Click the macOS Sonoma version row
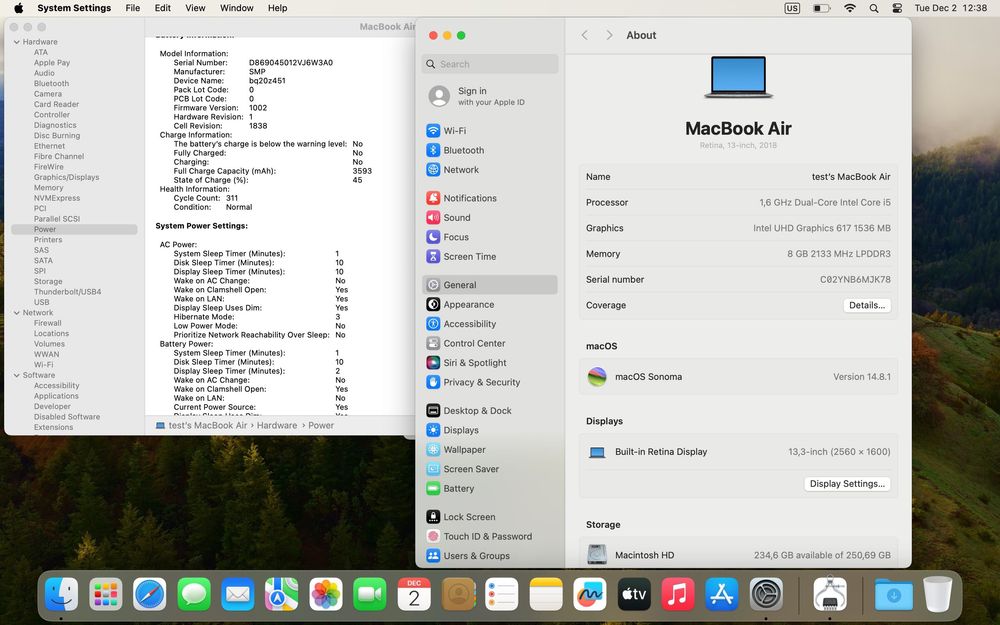 point(739,377)
